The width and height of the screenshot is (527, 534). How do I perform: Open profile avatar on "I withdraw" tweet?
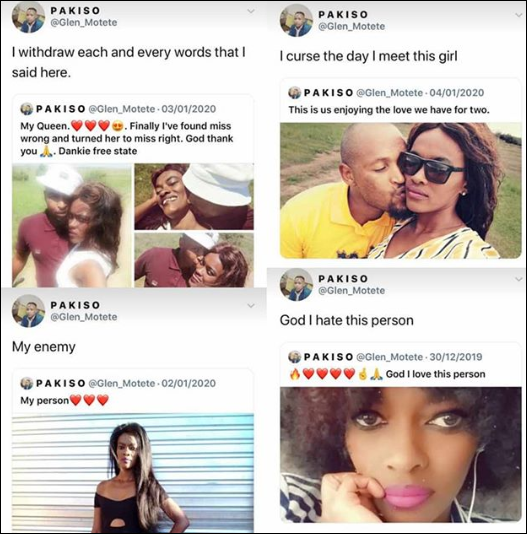(x=29, y=17)
